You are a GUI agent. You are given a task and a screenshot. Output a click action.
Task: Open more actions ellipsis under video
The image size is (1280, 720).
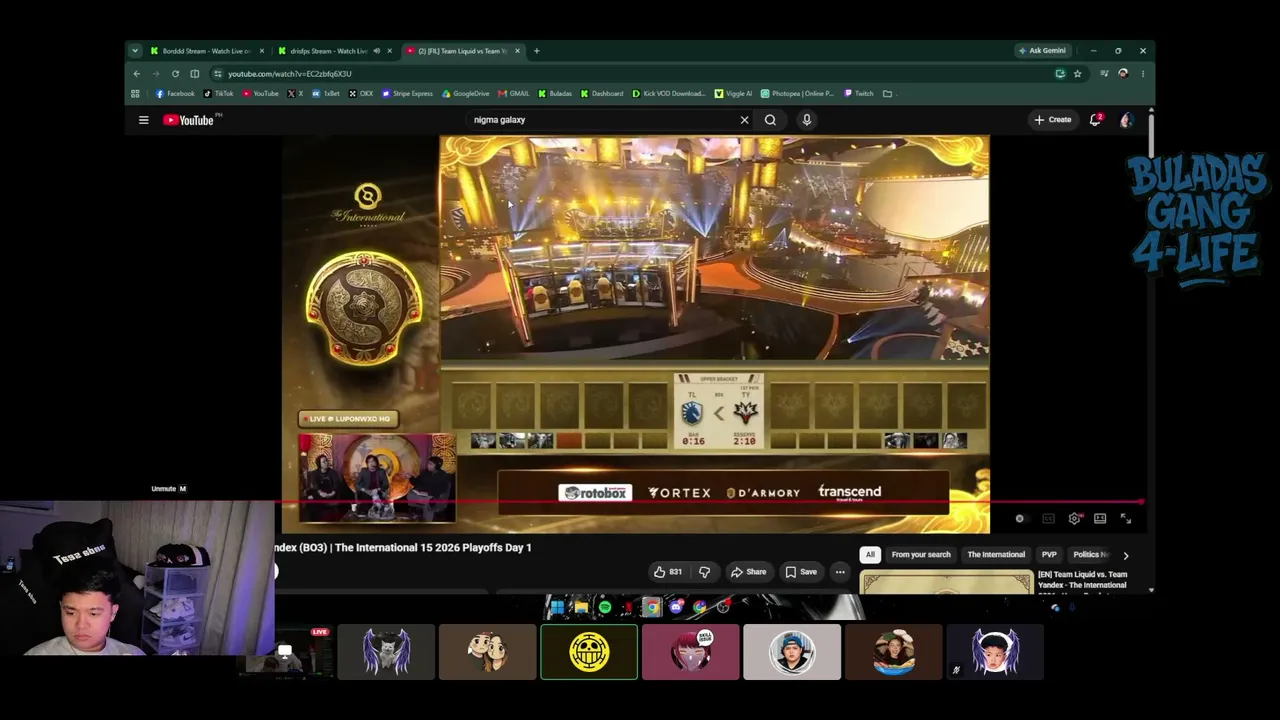tap(840, 572)
